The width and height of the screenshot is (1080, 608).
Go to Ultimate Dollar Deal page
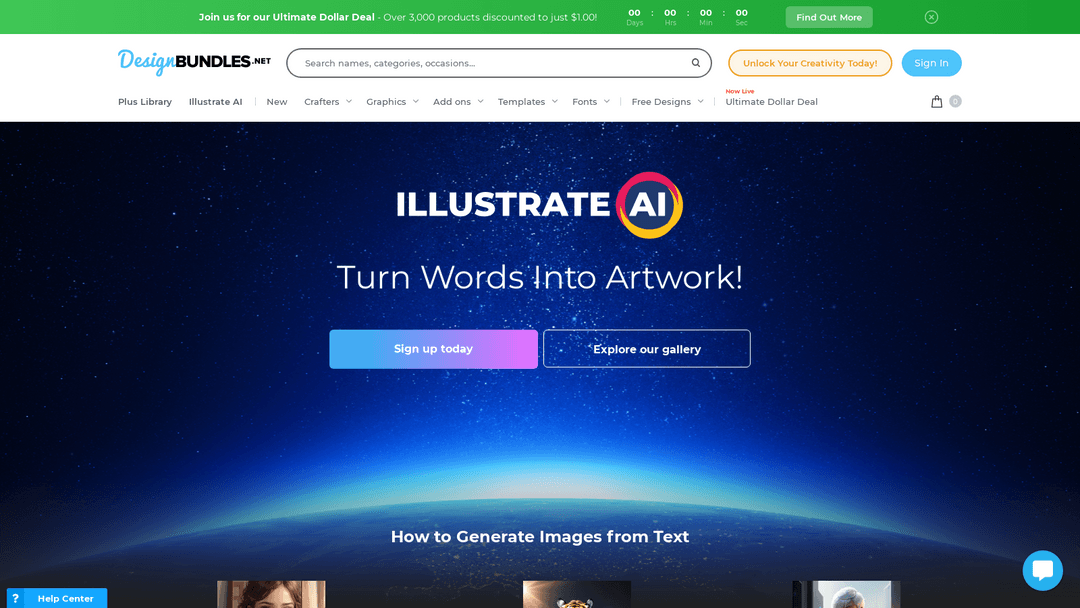pos(771,102)
